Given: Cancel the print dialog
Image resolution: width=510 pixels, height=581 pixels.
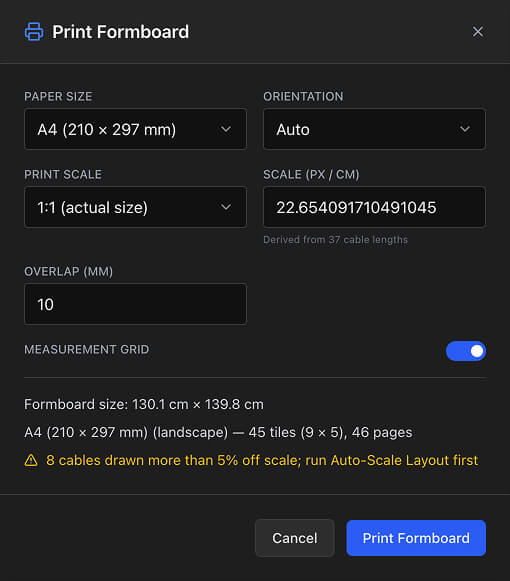Looking at the screenshot, I should coord(295,538).
